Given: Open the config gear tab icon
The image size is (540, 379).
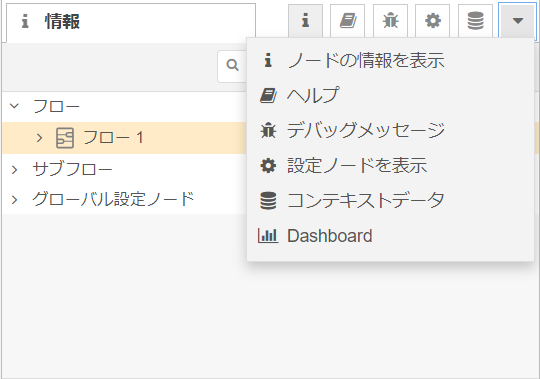Looking at the screenshot, I should coord(433,21).
